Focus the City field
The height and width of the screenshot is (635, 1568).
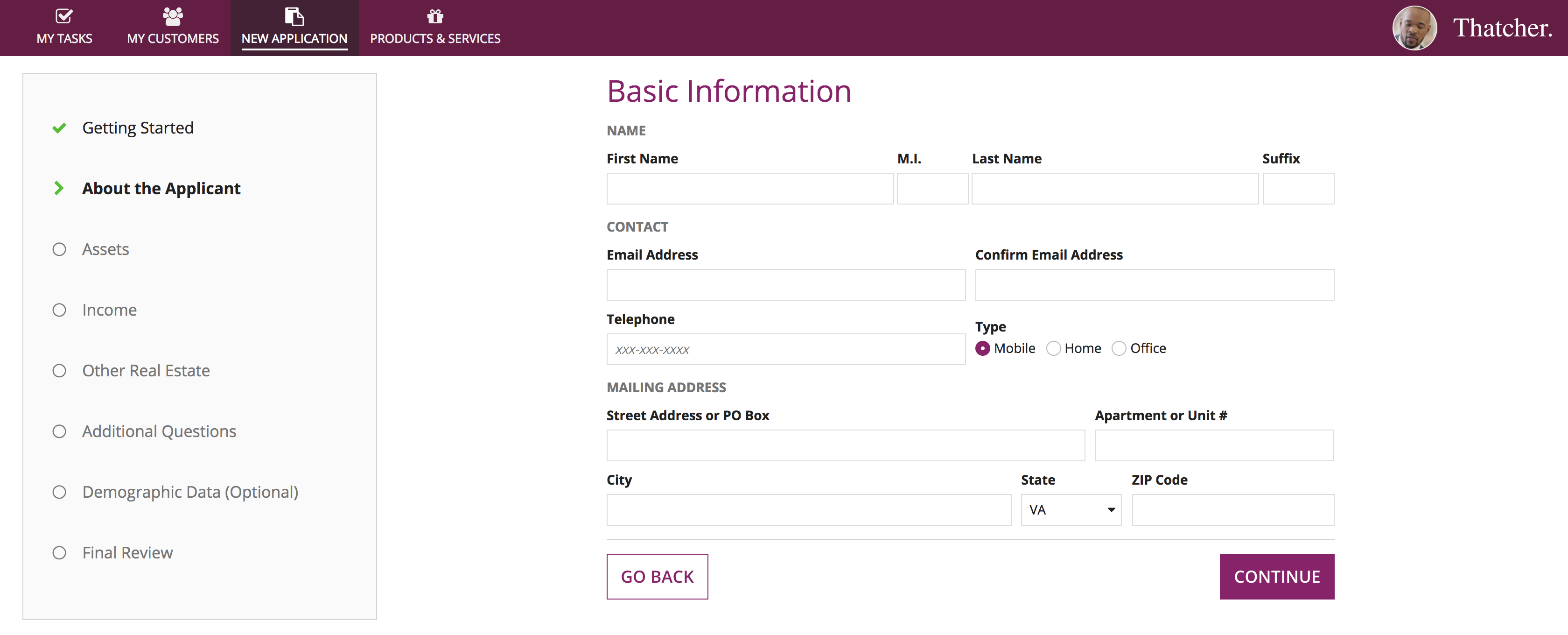(x=808, y=509)
